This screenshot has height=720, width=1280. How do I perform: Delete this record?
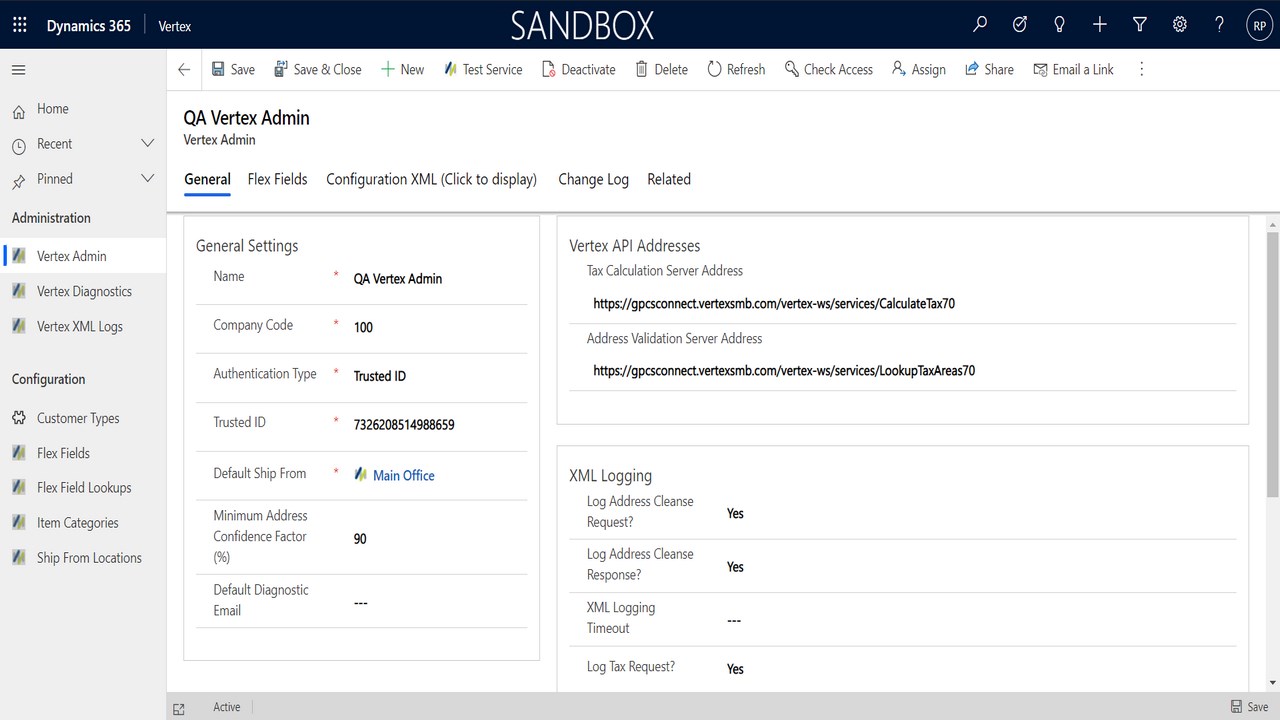click(x=661, y=70)
